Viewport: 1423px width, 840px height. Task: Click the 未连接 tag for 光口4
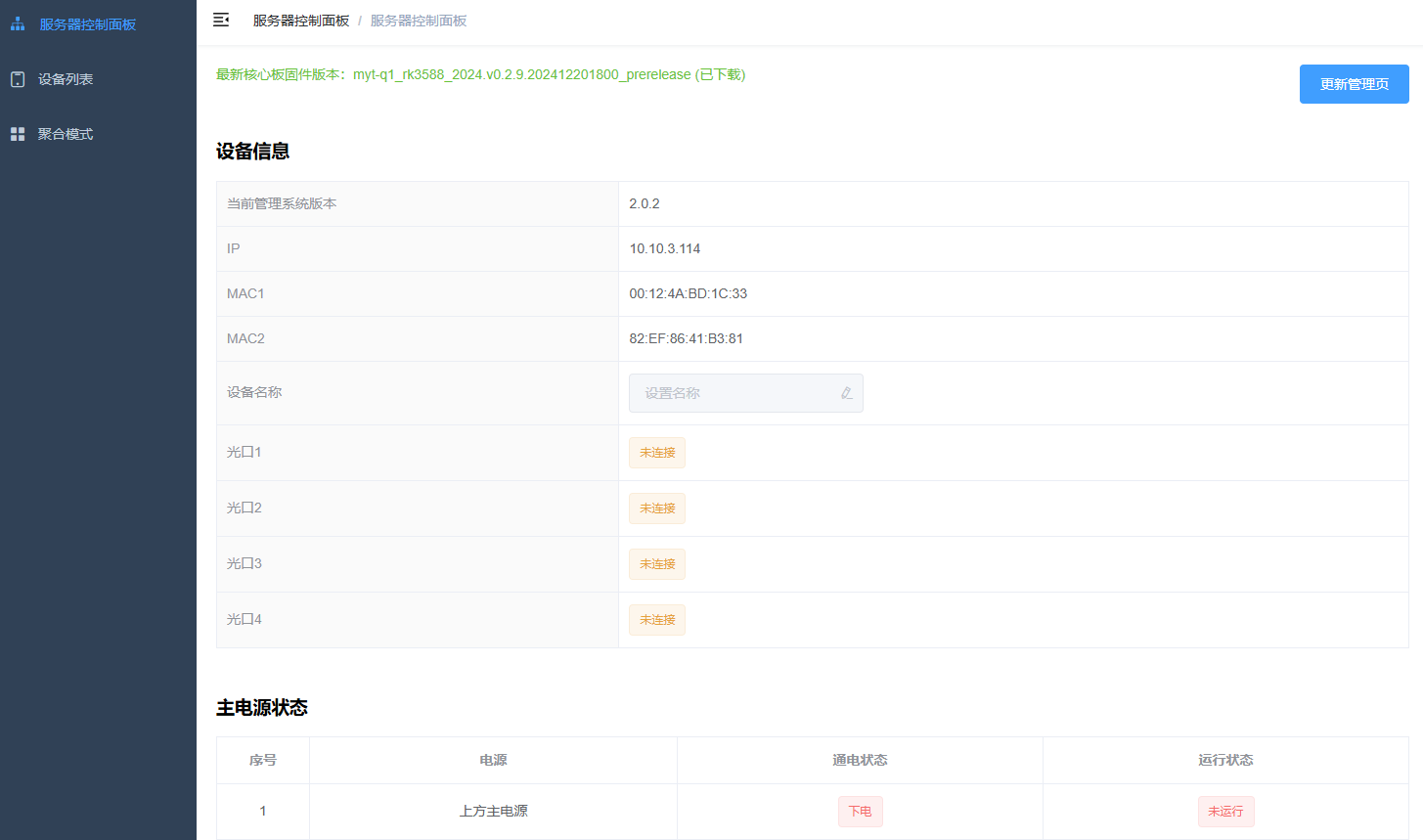point(657,620)
